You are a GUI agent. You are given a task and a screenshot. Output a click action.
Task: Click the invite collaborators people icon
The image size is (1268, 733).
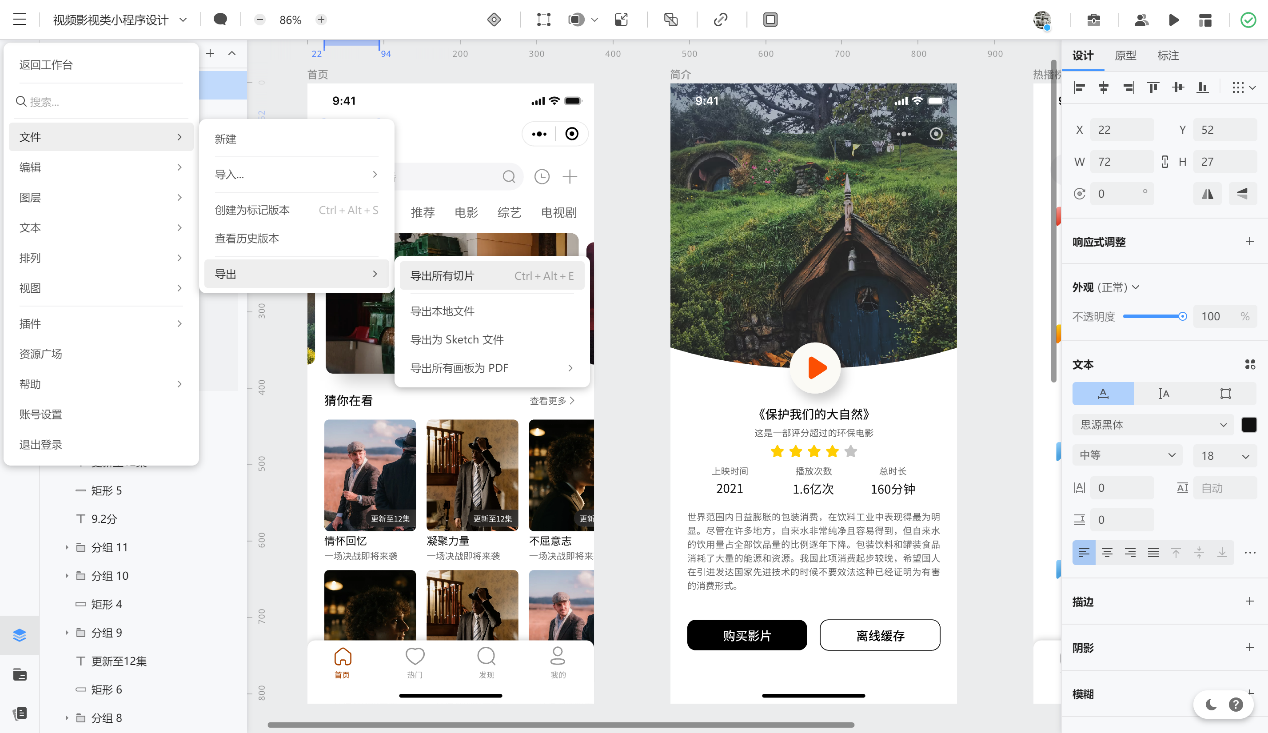[1141, 19]
